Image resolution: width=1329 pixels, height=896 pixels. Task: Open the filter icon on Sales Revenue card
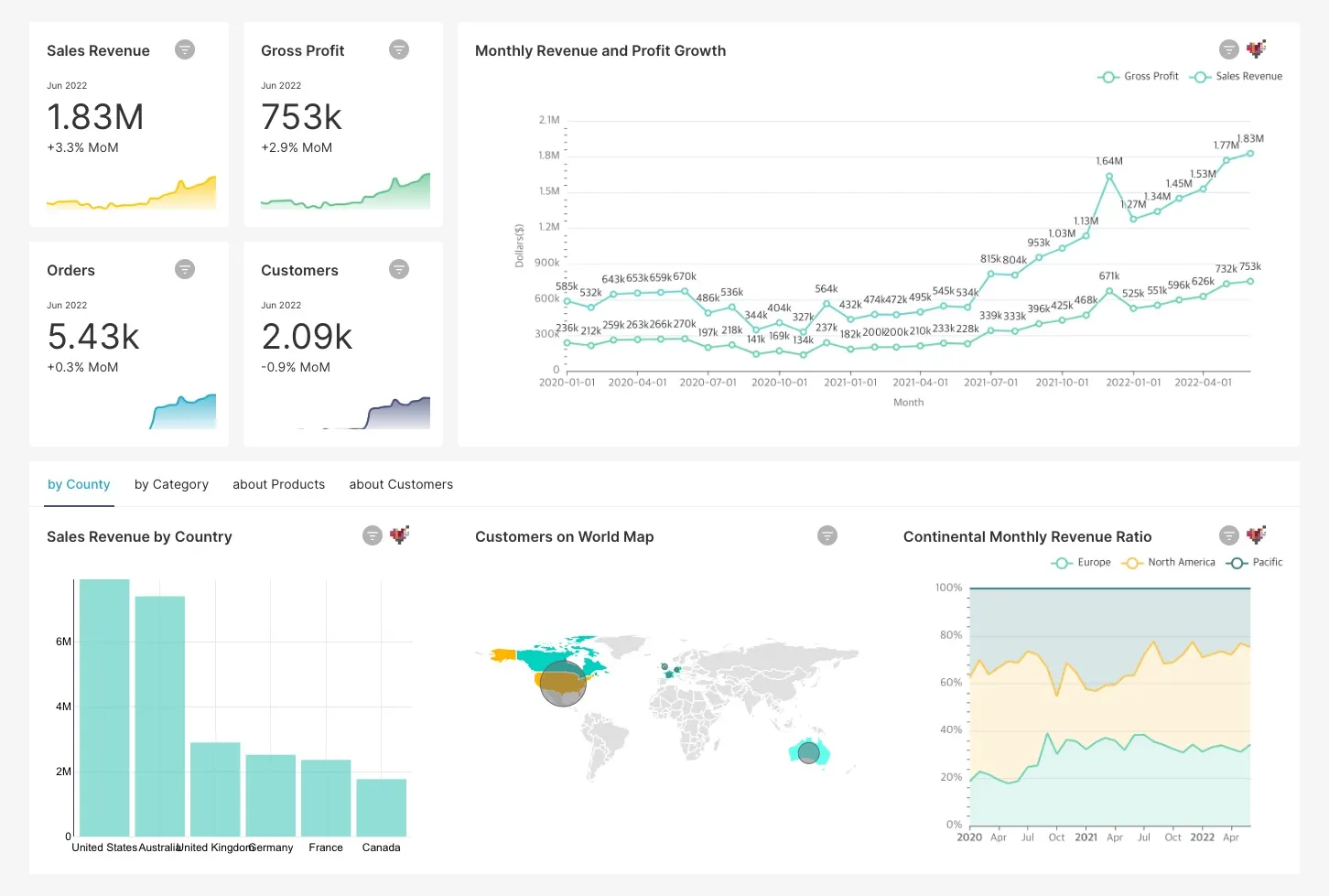pos(185,49)
